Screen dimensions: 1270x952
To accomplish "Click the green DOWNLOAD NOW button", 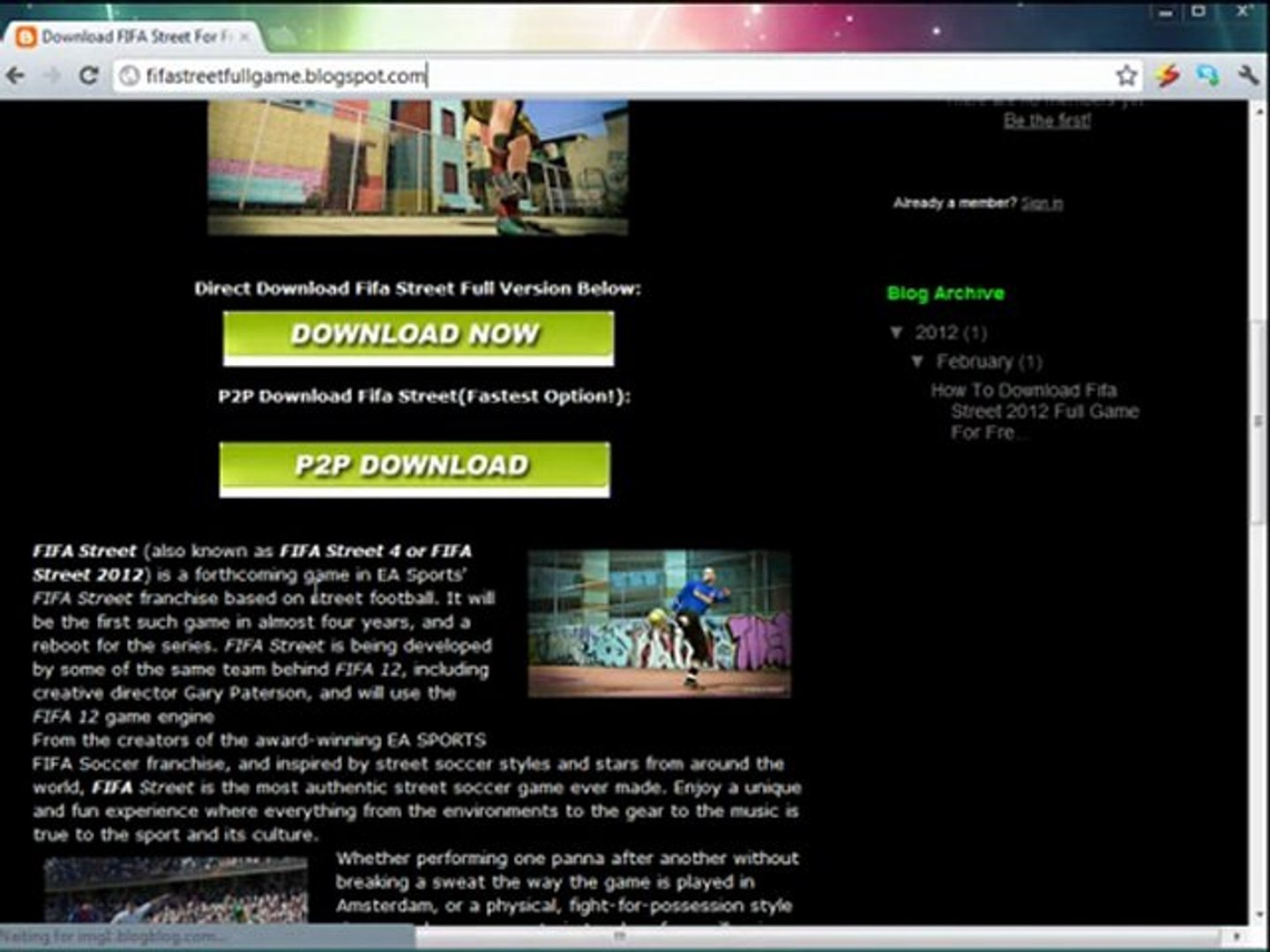I will point(418,338).
